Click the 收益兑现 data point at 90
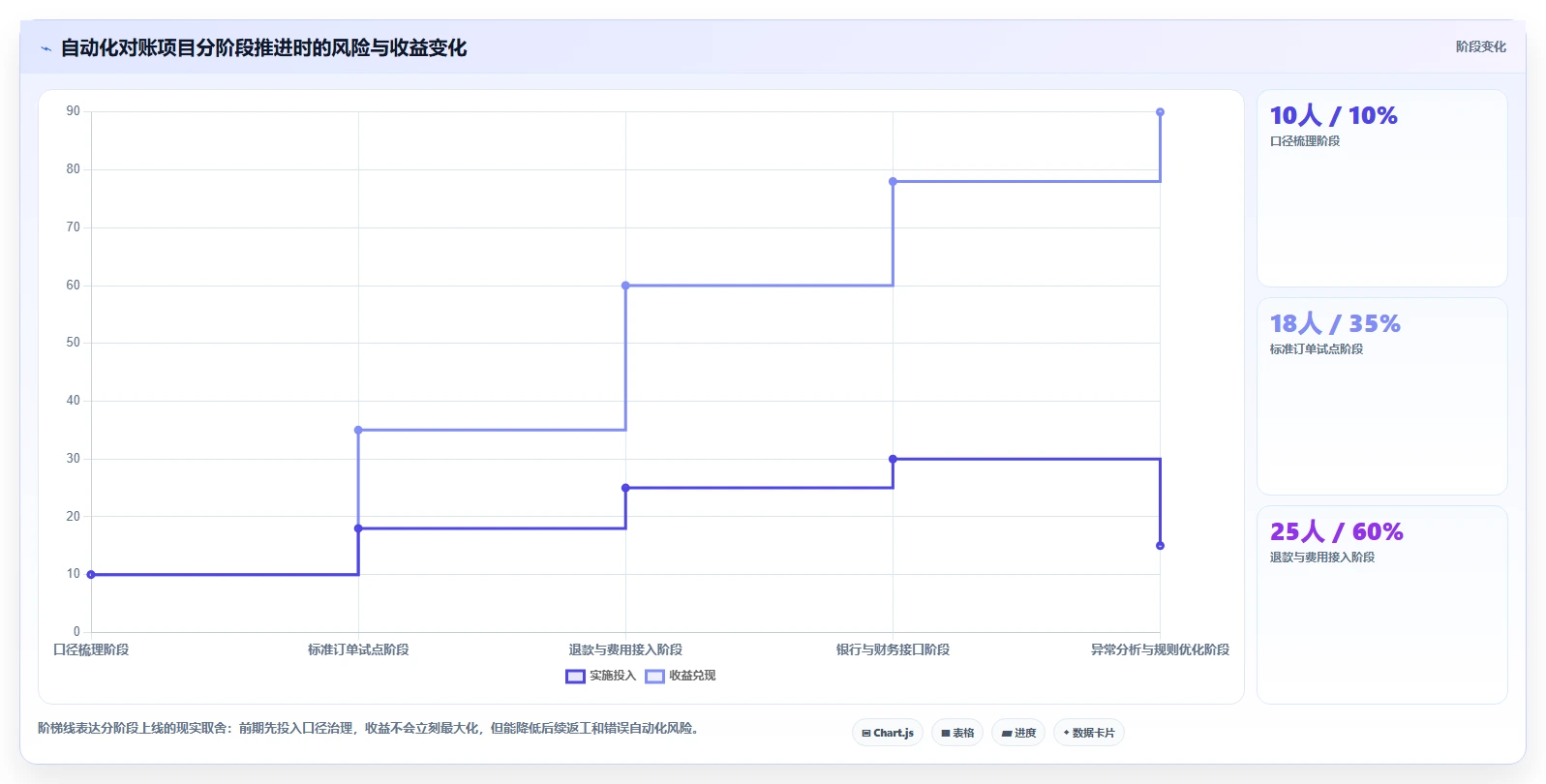The image size is (1546, 784). click(x=1160, y=112)
